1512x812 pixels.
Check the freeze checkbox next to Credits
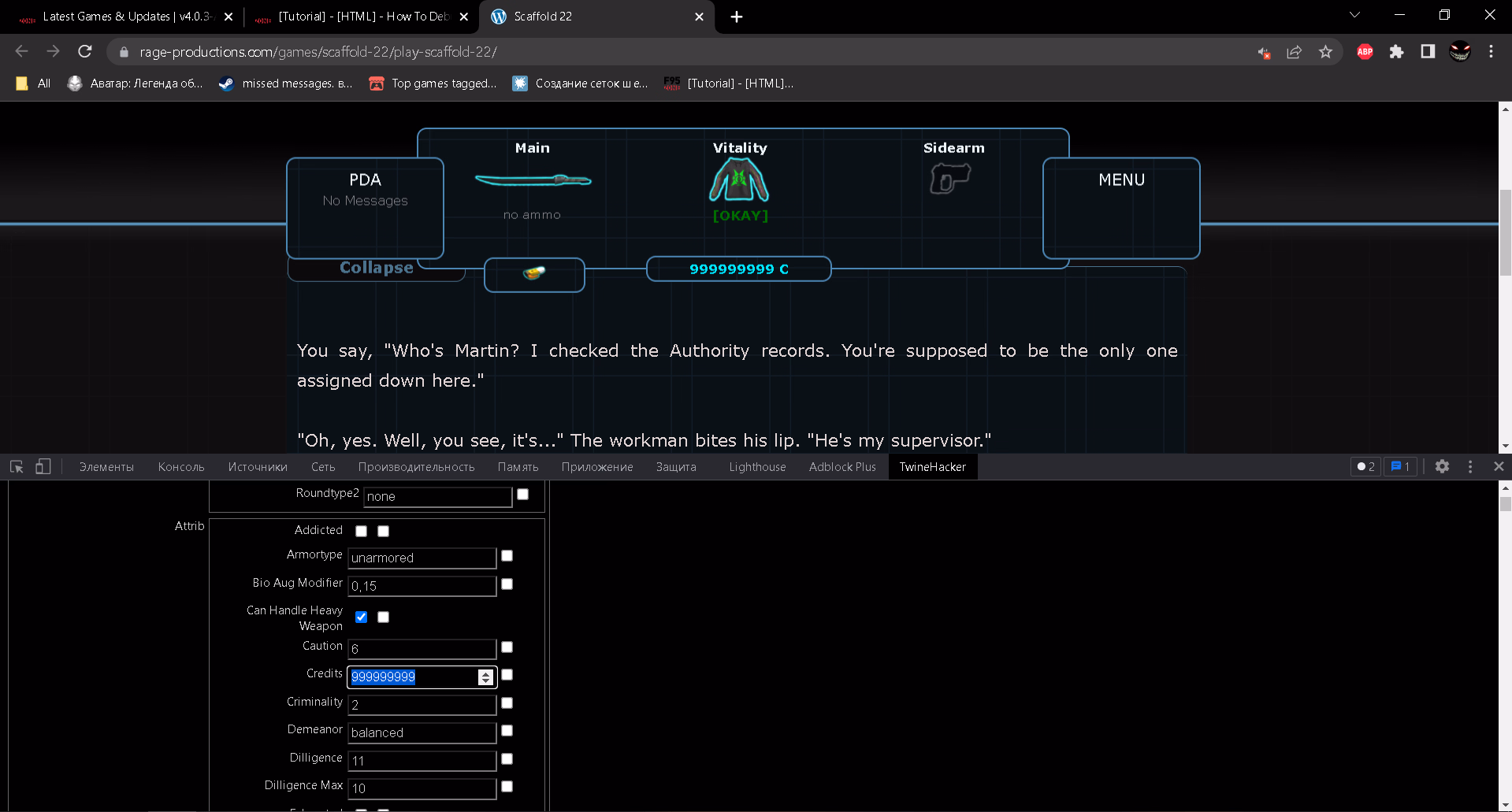tap(507, 675)
